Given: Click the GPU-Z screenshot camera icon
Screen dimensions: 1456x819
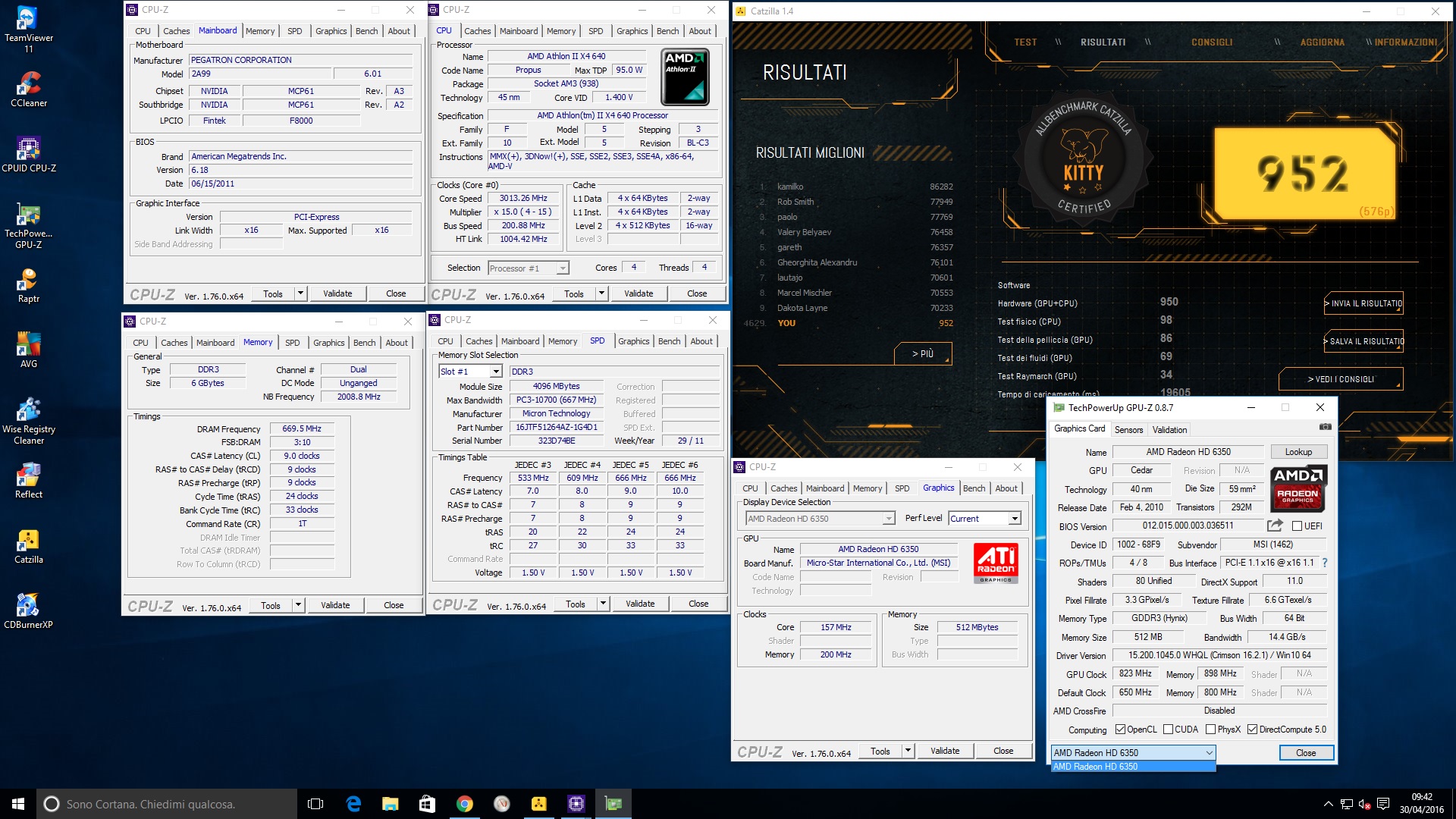Looking at the screenshot, I should click(1325, 427).
